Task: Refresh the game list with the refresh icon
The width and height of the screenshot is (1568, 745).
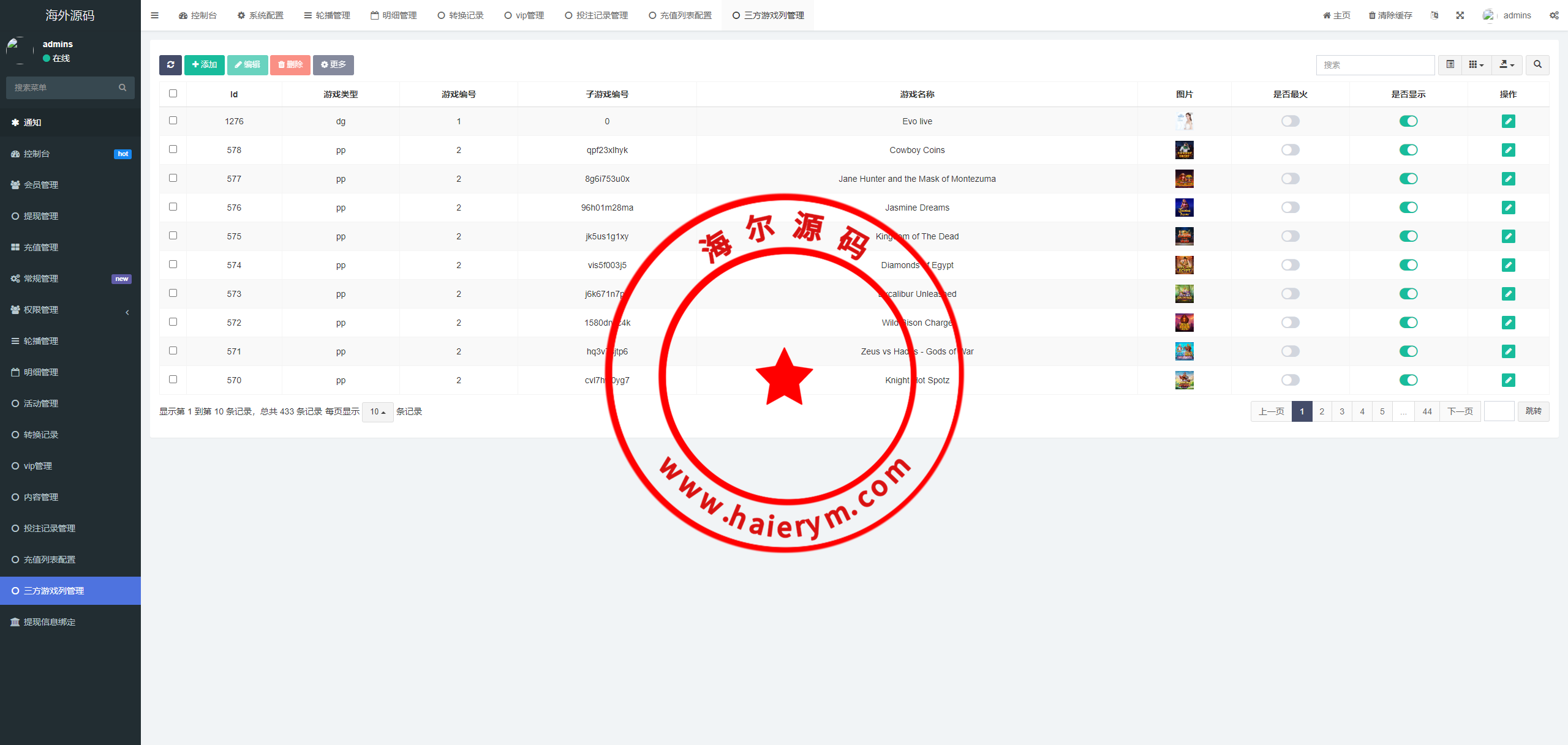Action: [170, 65]
